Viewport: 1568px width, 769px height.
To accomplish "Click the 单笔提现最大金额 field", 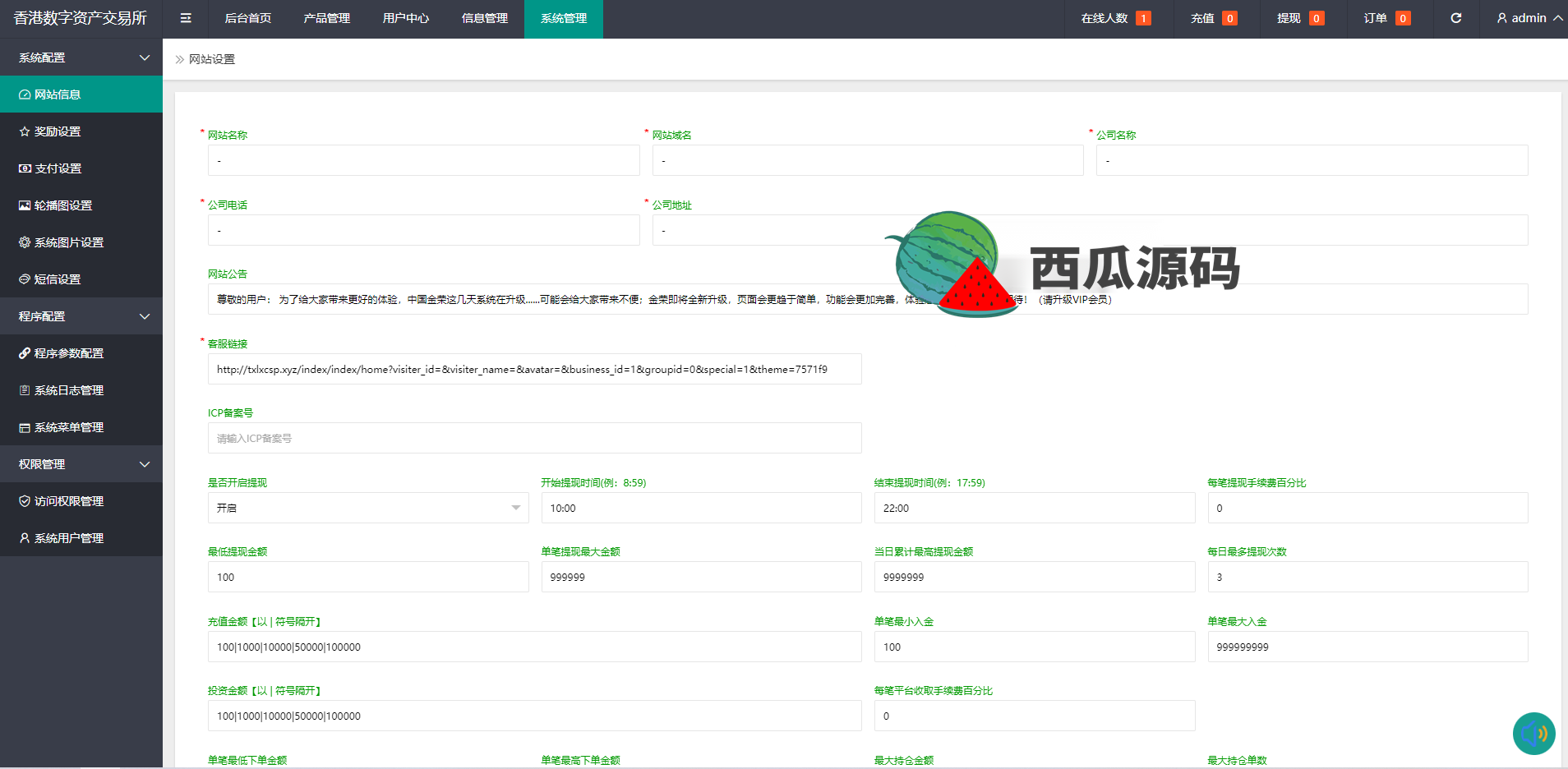I will pos(701,577).
